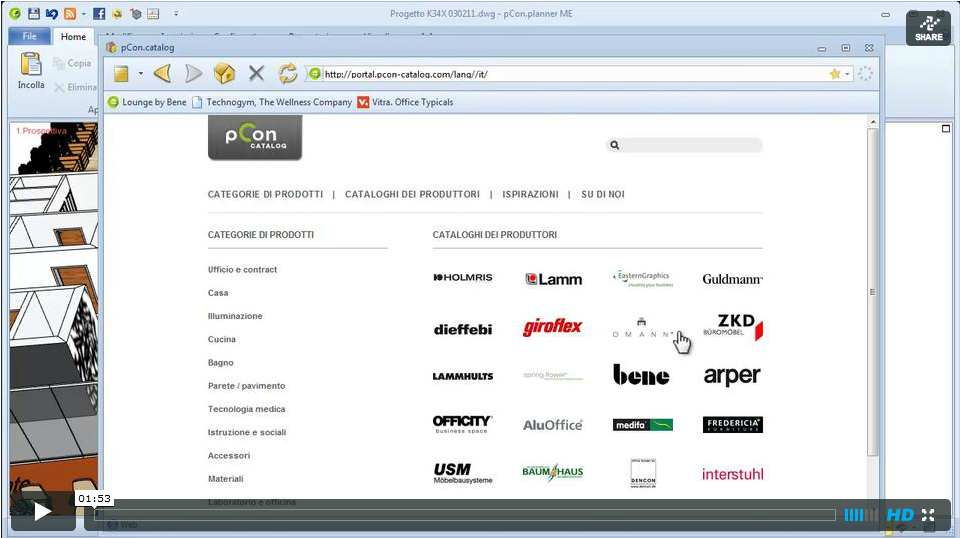Click the catalog page vertical scrollbar
Screen dimensions: 960x538
click(873, 292)
